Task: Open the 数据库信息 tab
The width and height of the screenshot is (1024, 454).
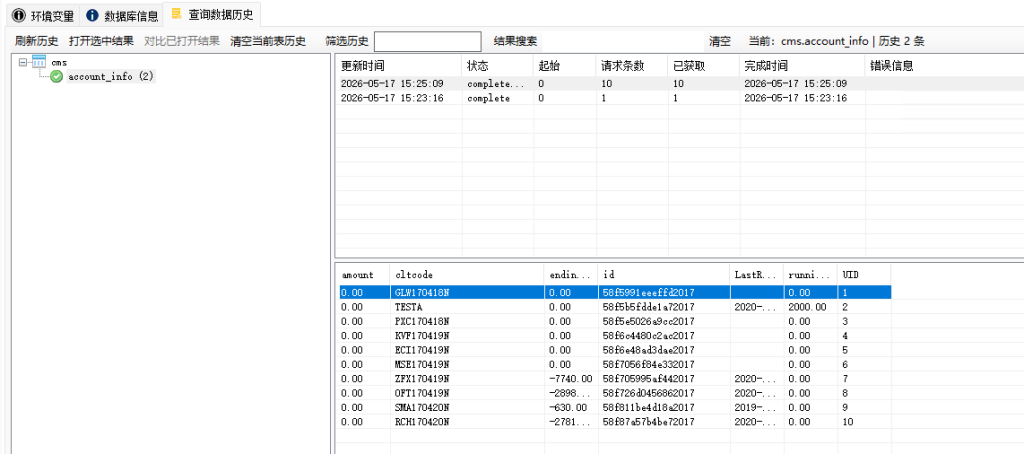Action: click(121, 14)
